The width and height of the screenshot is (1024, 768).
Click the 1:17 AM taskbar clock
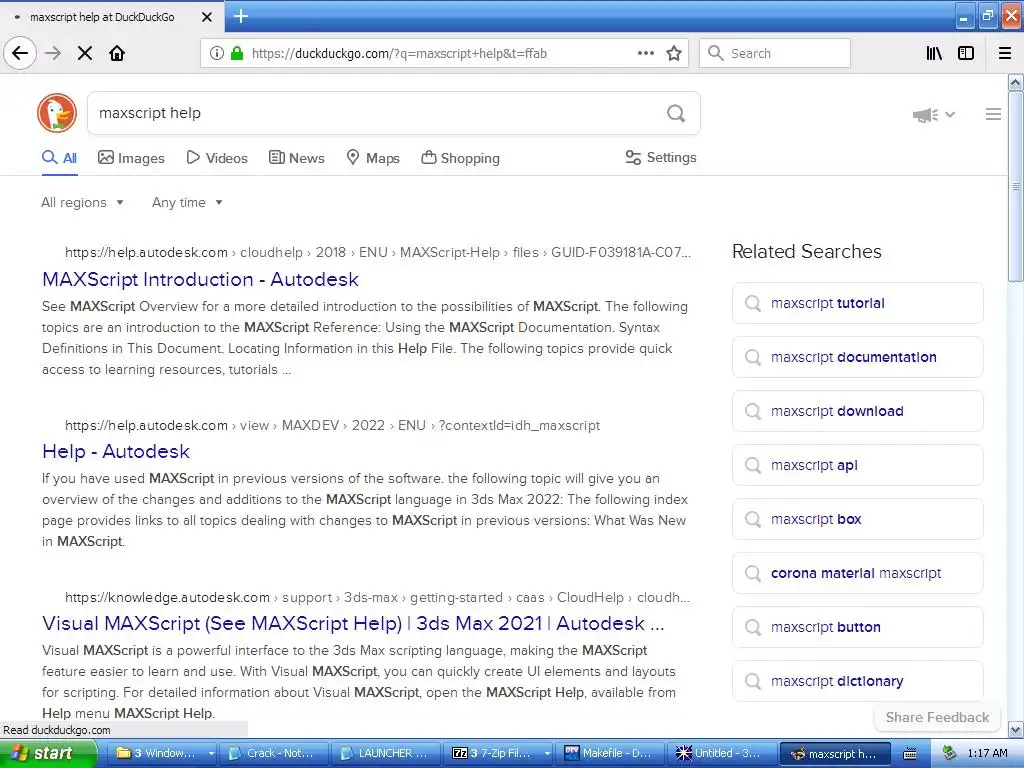coord(987,753)
